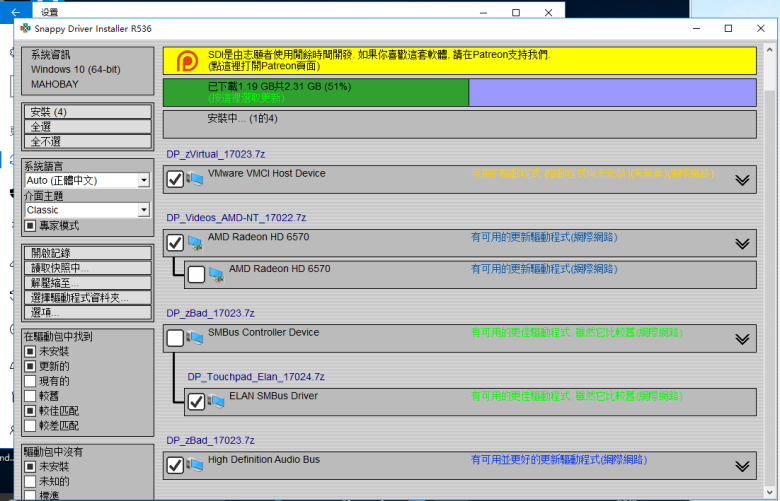Check the nested AMD Radeon HD 6570 checkbox
The width and height of the screenshot is (780, 501).
[196, 274]
